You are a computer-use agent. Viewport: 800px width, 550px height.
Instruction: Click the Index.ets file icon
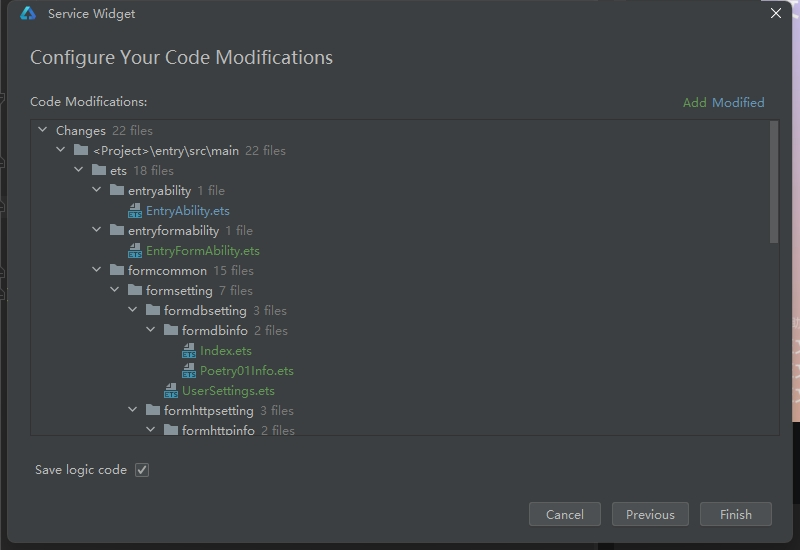pyautogui.click(x=189, y=351)
